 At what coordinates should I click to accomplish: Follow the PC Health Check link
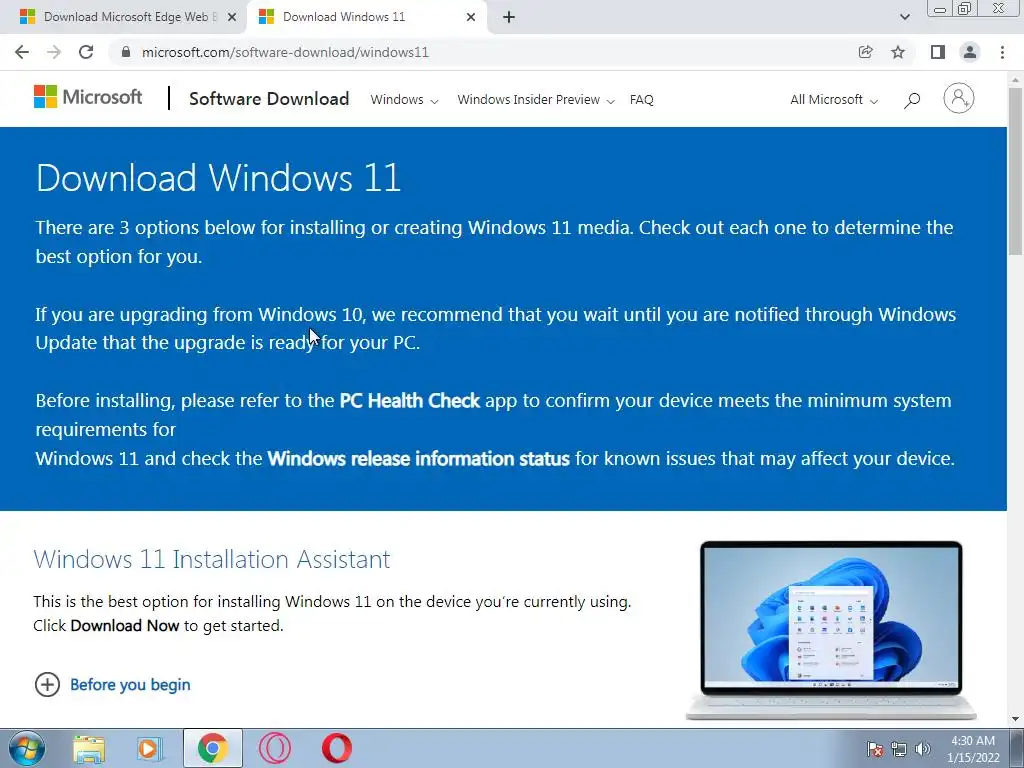tap(409, 400)
